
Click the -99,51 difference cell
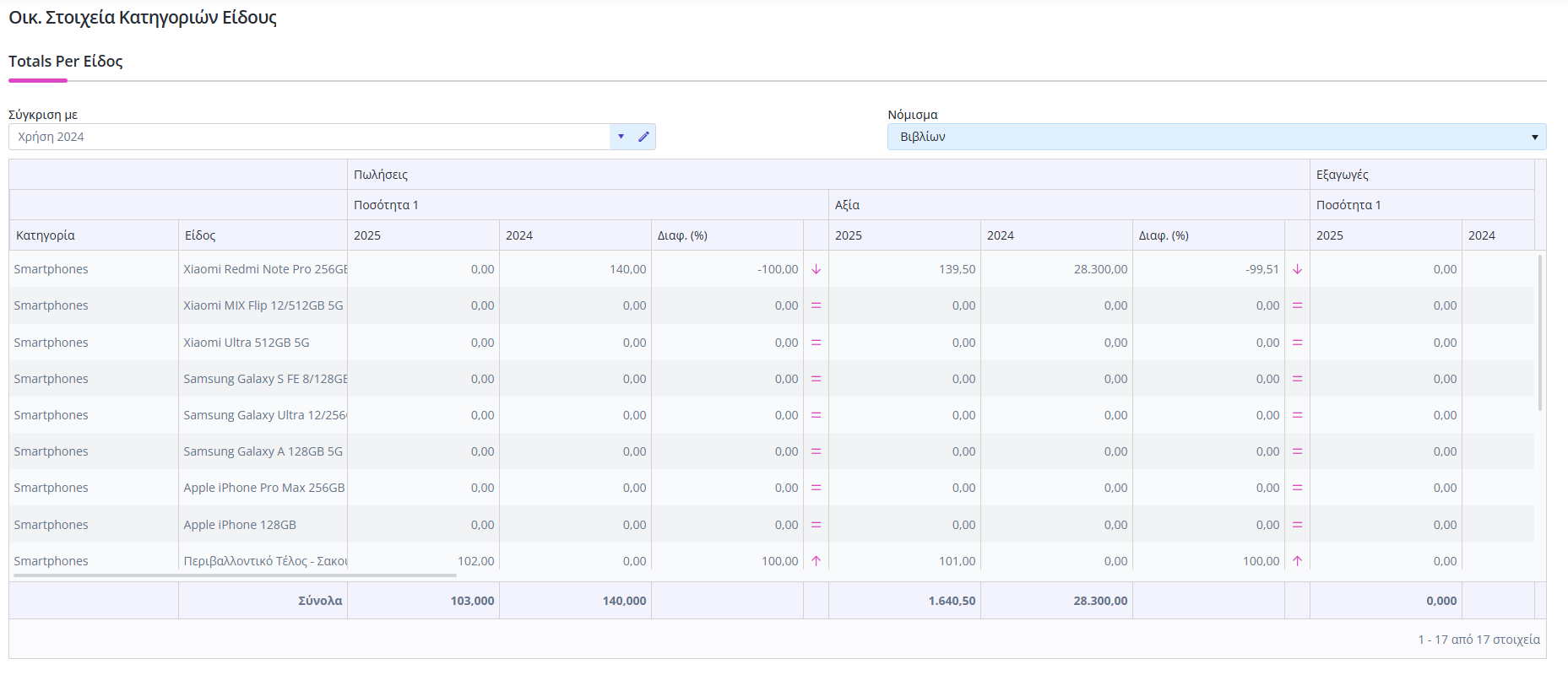click(1208, 269)
